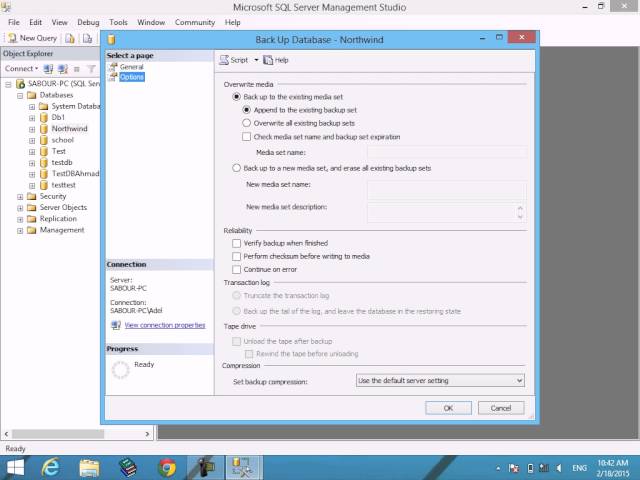The image size is (640, 480).
Task: Expand the Northwind database node
Action: [32, 129]
